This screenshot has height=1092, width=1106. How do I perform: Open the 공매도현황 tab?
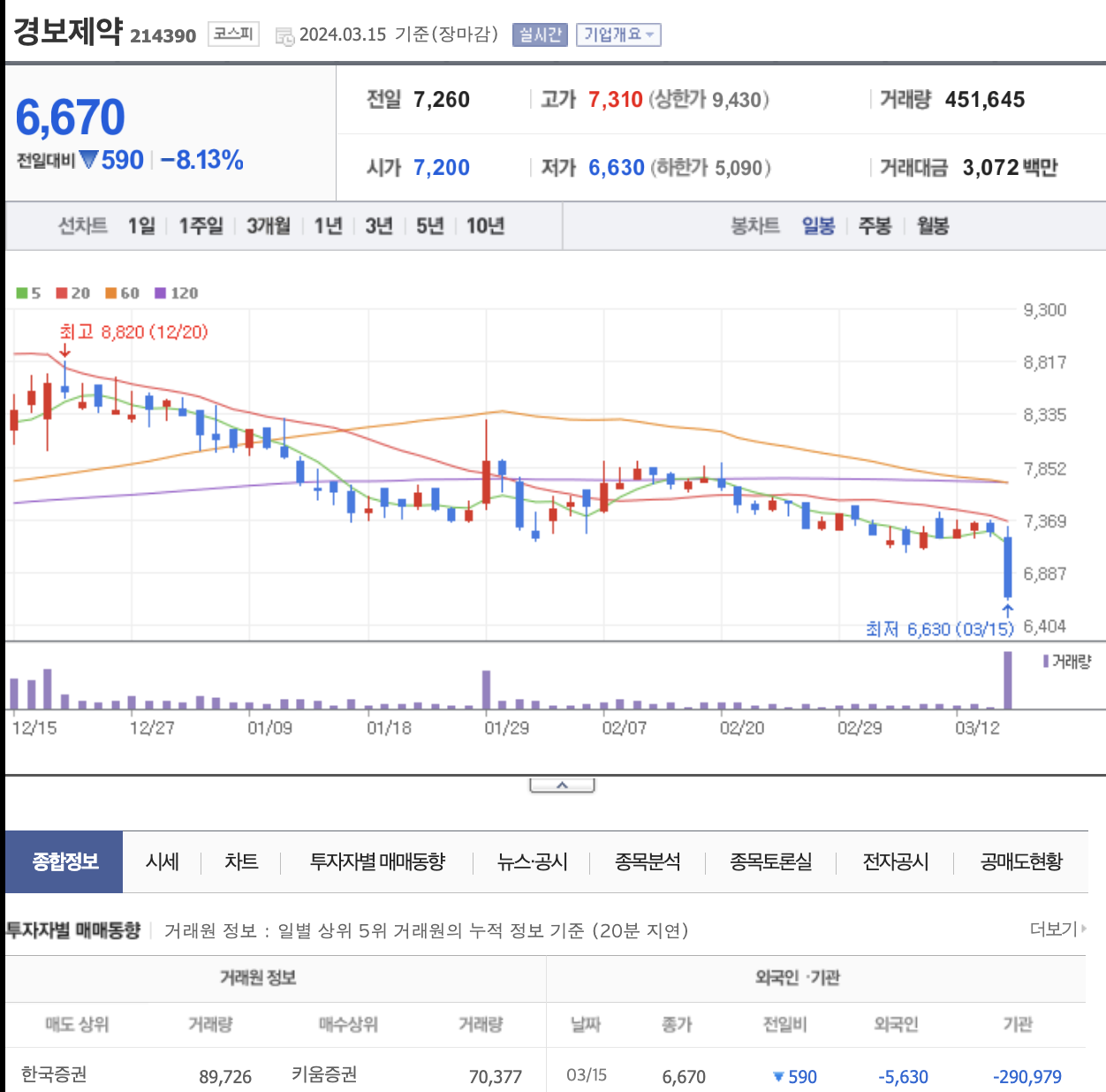click(x=1021, y=861)
